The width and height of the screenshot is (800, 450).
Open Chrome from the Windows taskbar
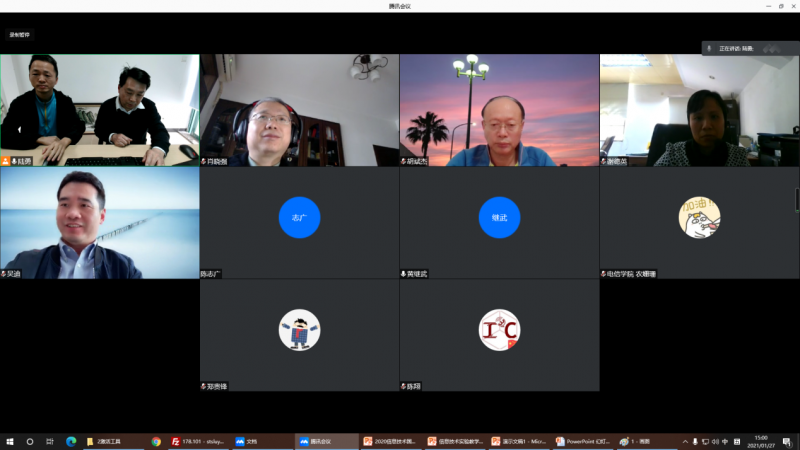156,441
